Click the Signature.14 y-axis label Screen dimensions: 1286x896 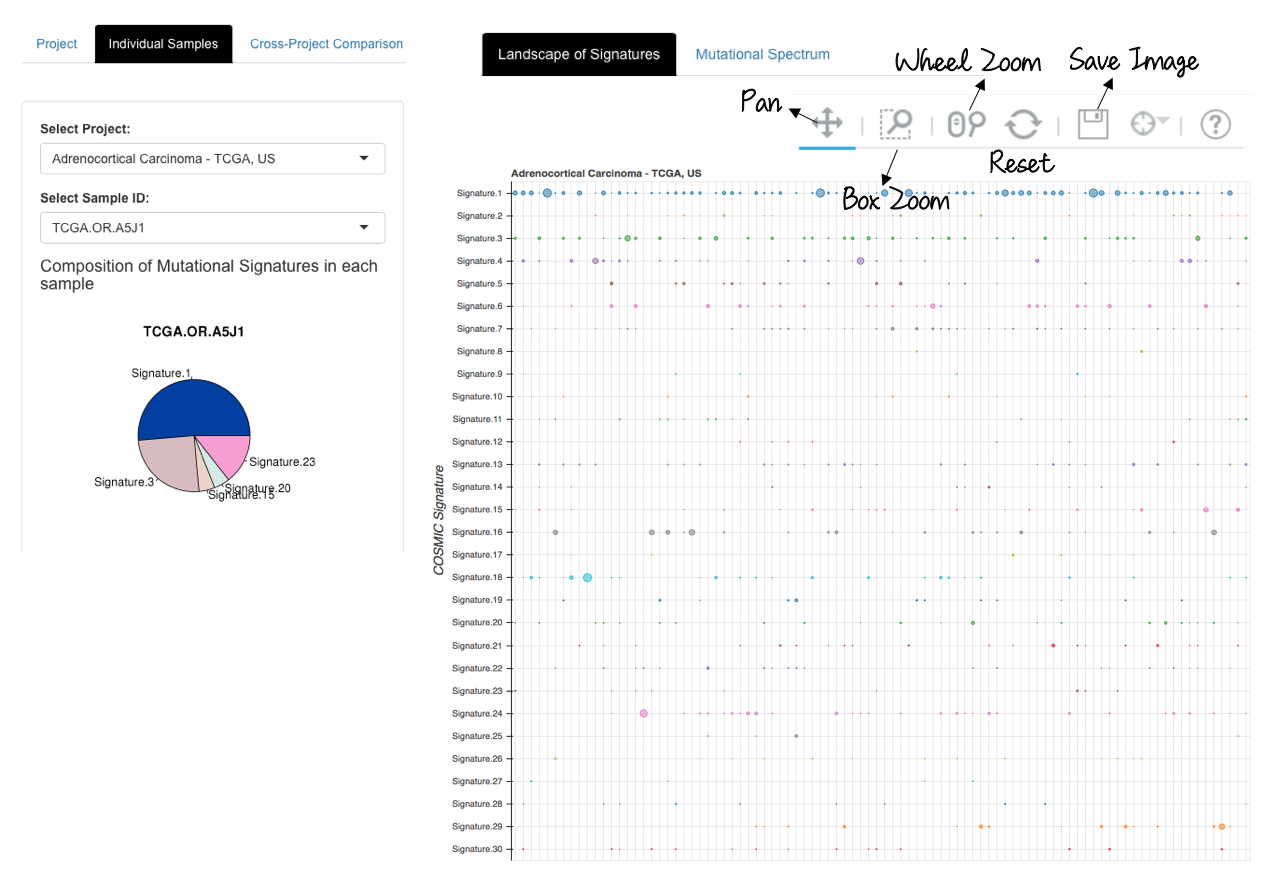tap(476, 487)
